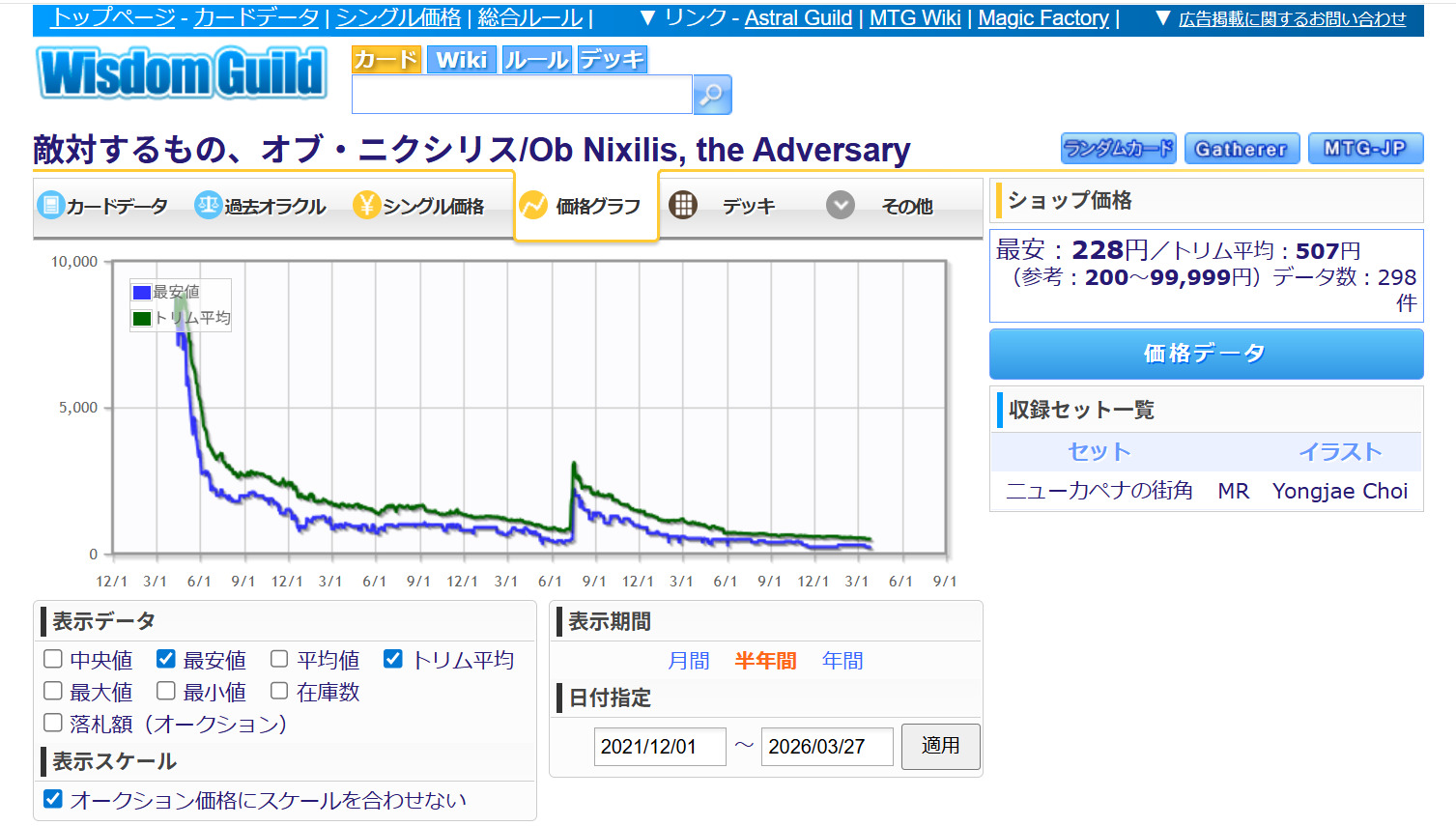The height and width of the screenshot is (826, 1456).
Task: Toggle the 在庫数 checkbox
Action: pyautogui.click(x=279, y=692)
